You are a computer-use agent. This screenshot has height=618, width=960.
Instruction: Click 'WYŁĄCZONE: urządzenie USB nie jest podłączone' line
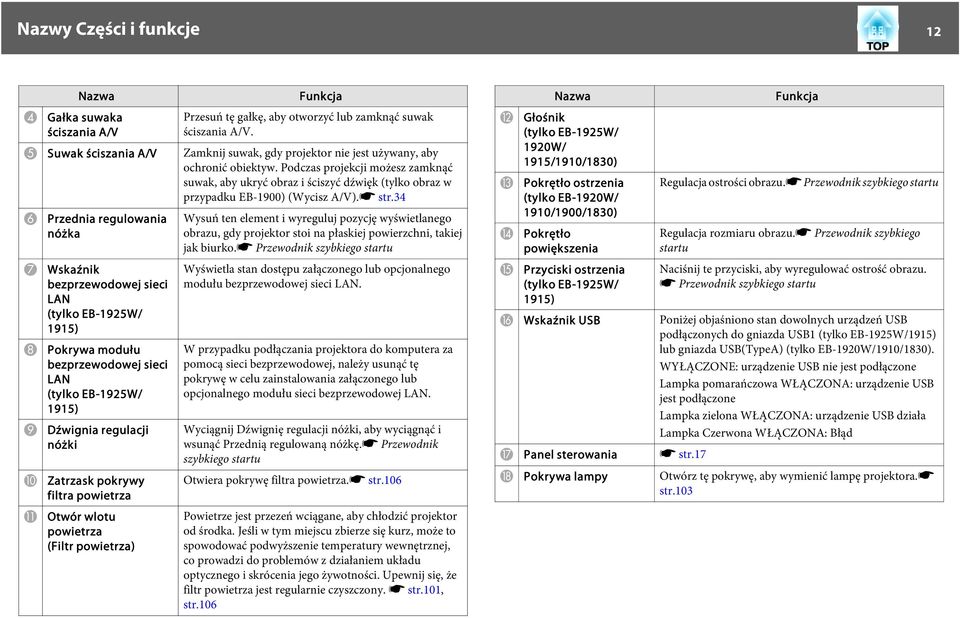pos(788,367)
